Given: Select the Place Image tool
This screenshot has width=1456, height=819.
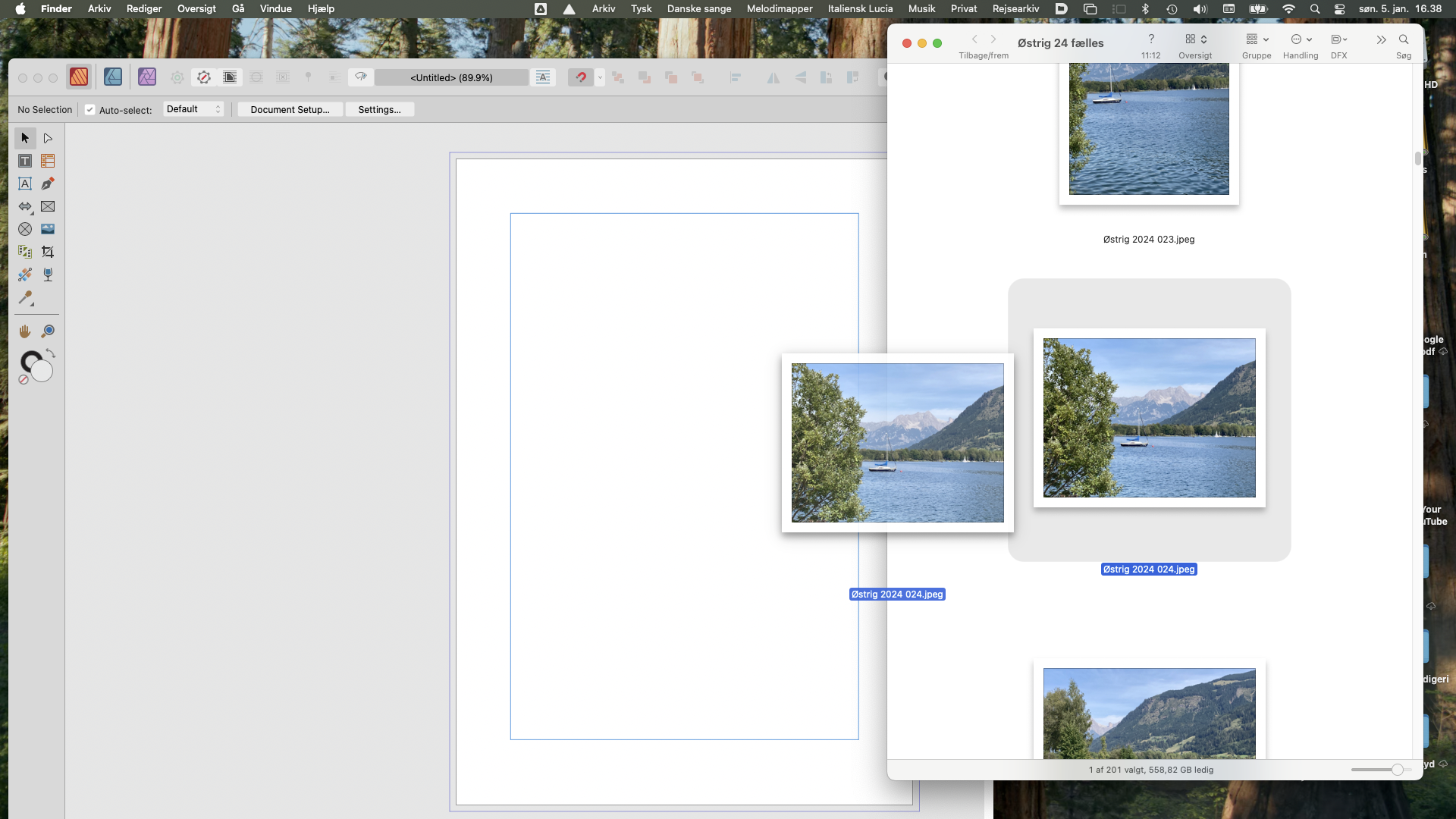Looking at the screenshot, I should (48, 229).
